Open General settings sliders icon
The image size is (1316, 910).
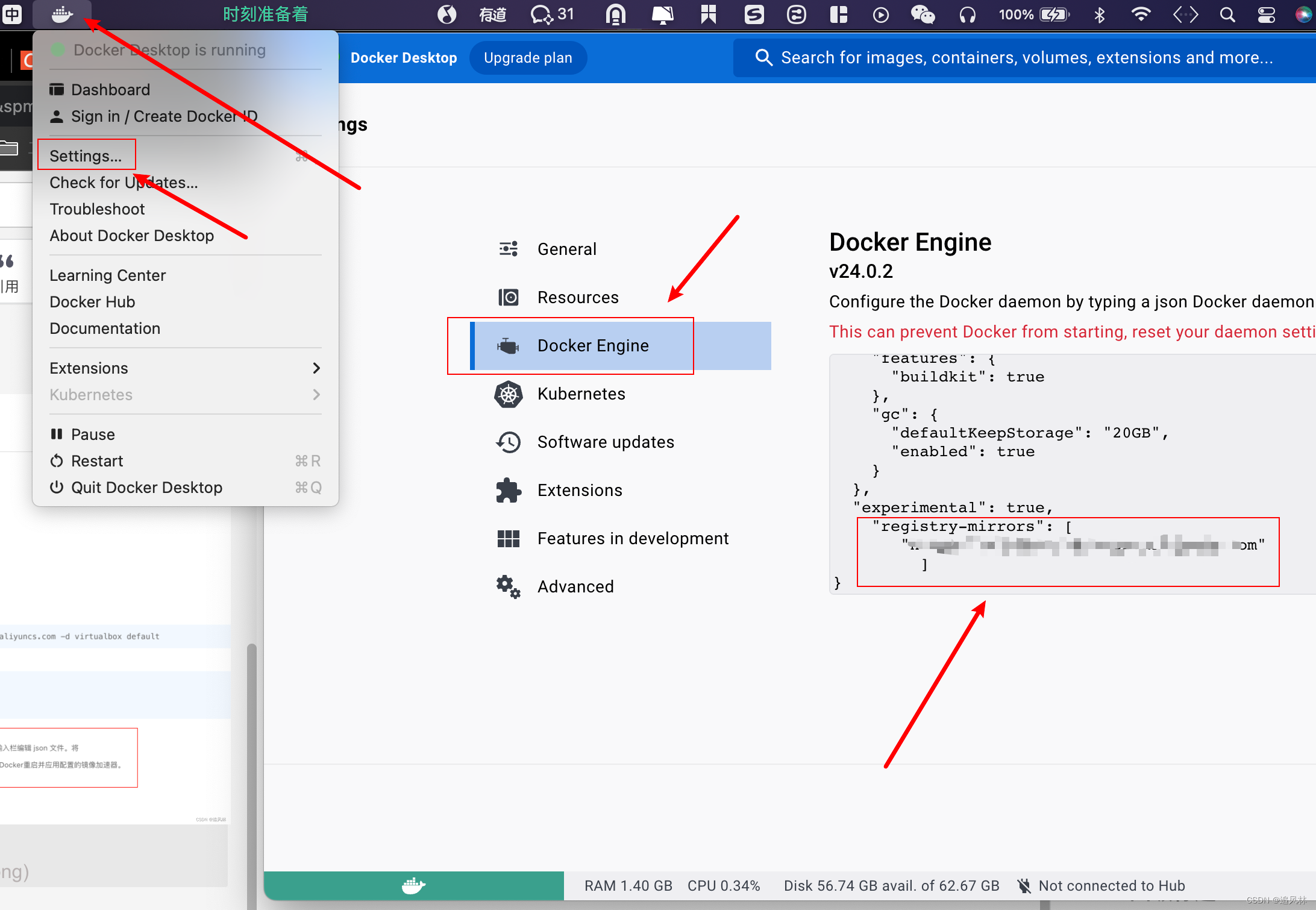click(508, 249)
